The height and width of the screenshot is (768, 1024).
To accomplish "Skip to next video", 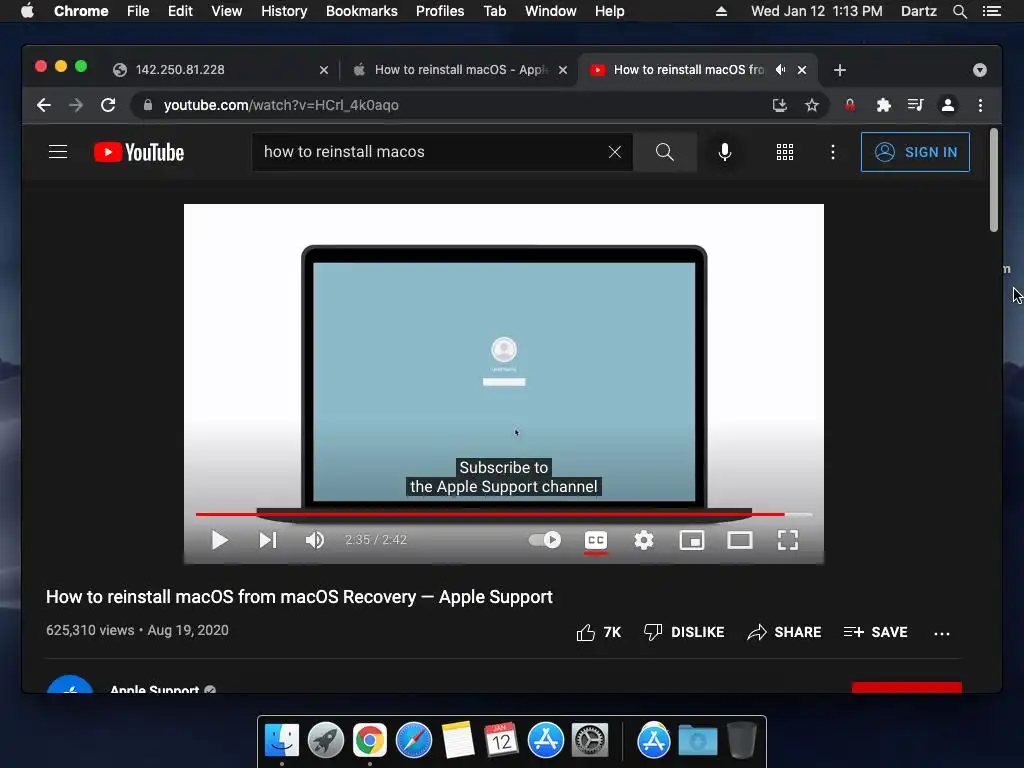I will click(x=268, y=540).
